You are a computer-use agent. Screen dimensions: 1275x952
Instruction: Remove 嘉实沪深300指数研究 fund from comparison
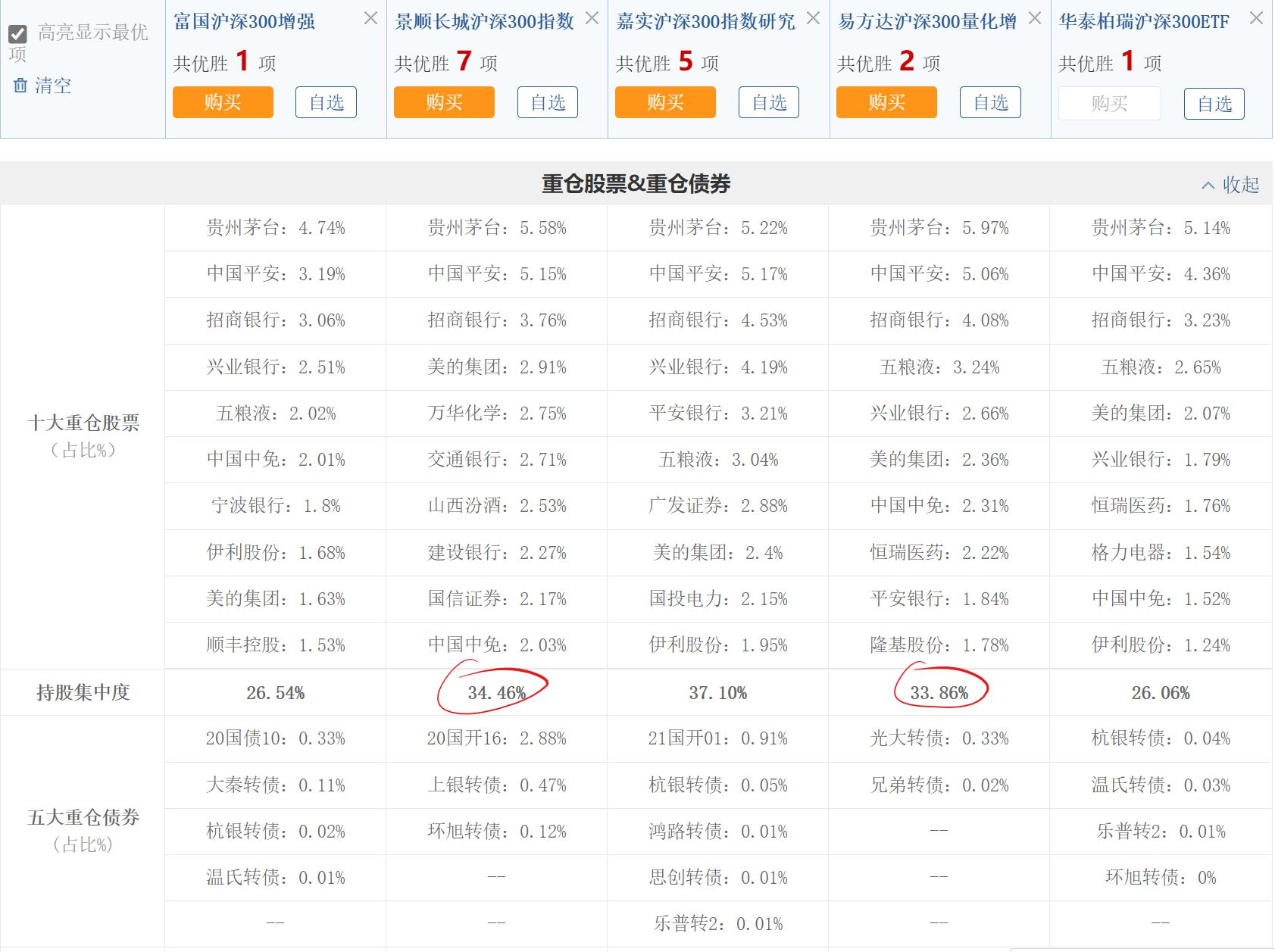814,18
